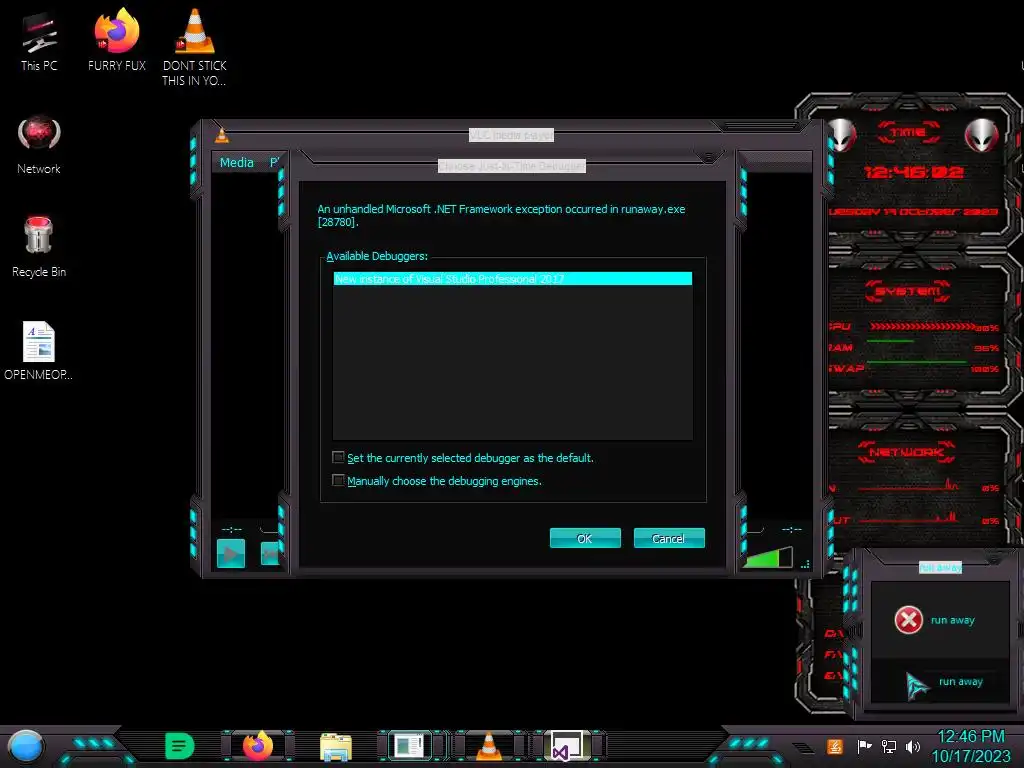1024x768 pixels.
Task: Click Play button in VLC window
Action: click(231, 554)
